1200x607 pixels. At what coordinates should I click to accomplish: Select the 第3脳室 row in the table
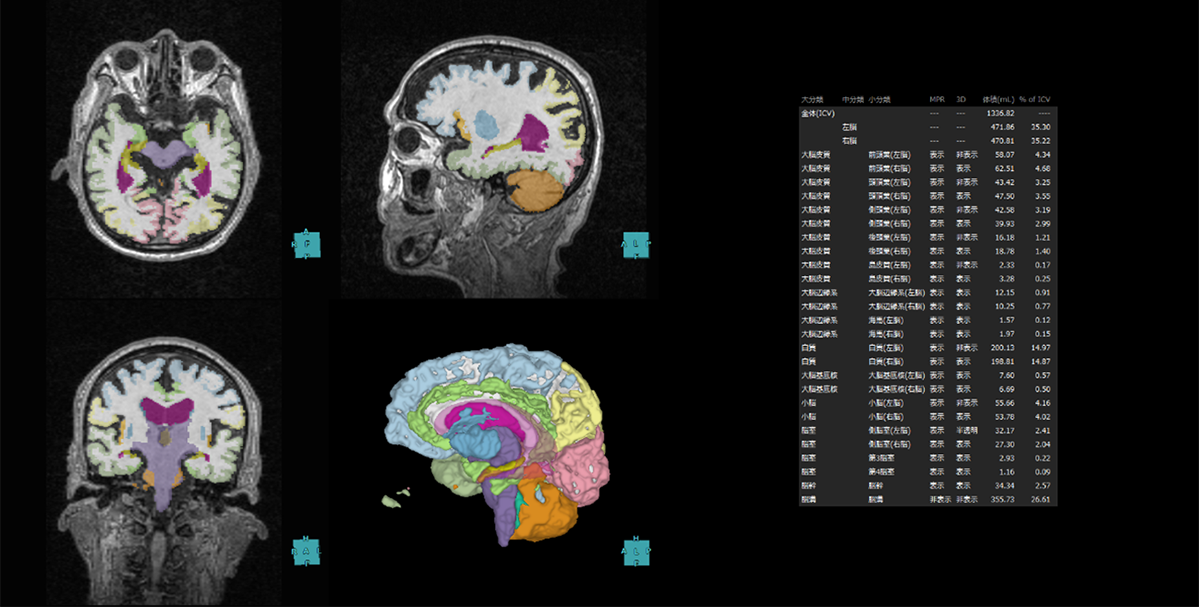(x=880, y=457)
